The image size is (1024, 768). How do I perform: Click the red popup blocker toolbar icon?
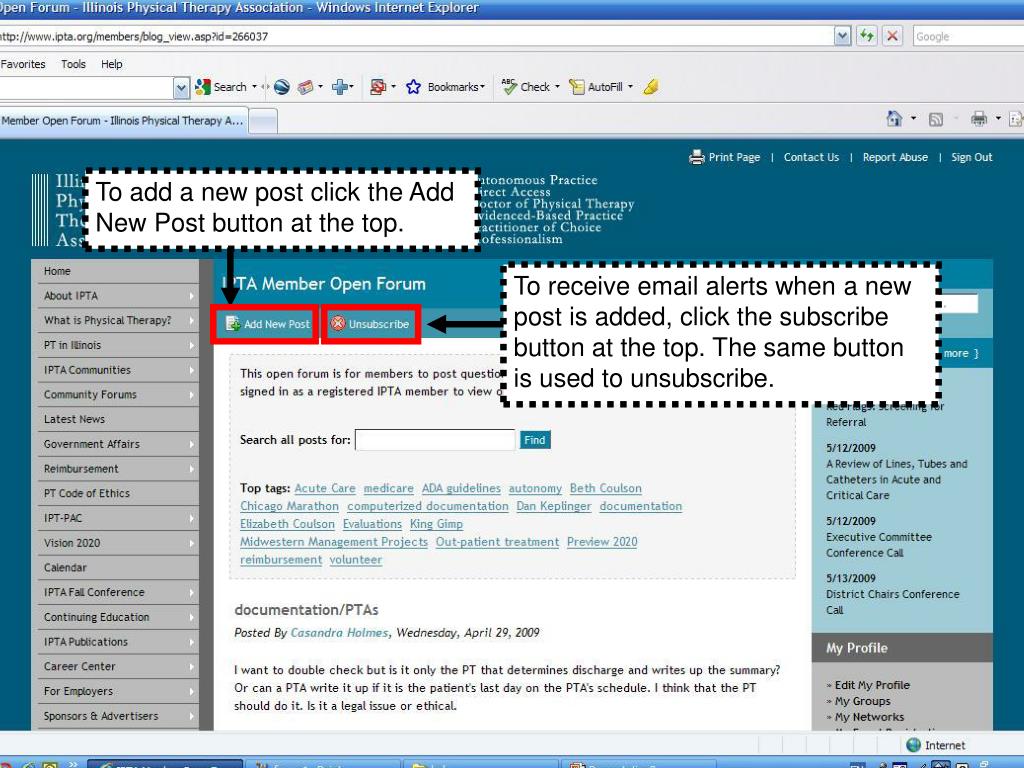click(x=377, y=87)
